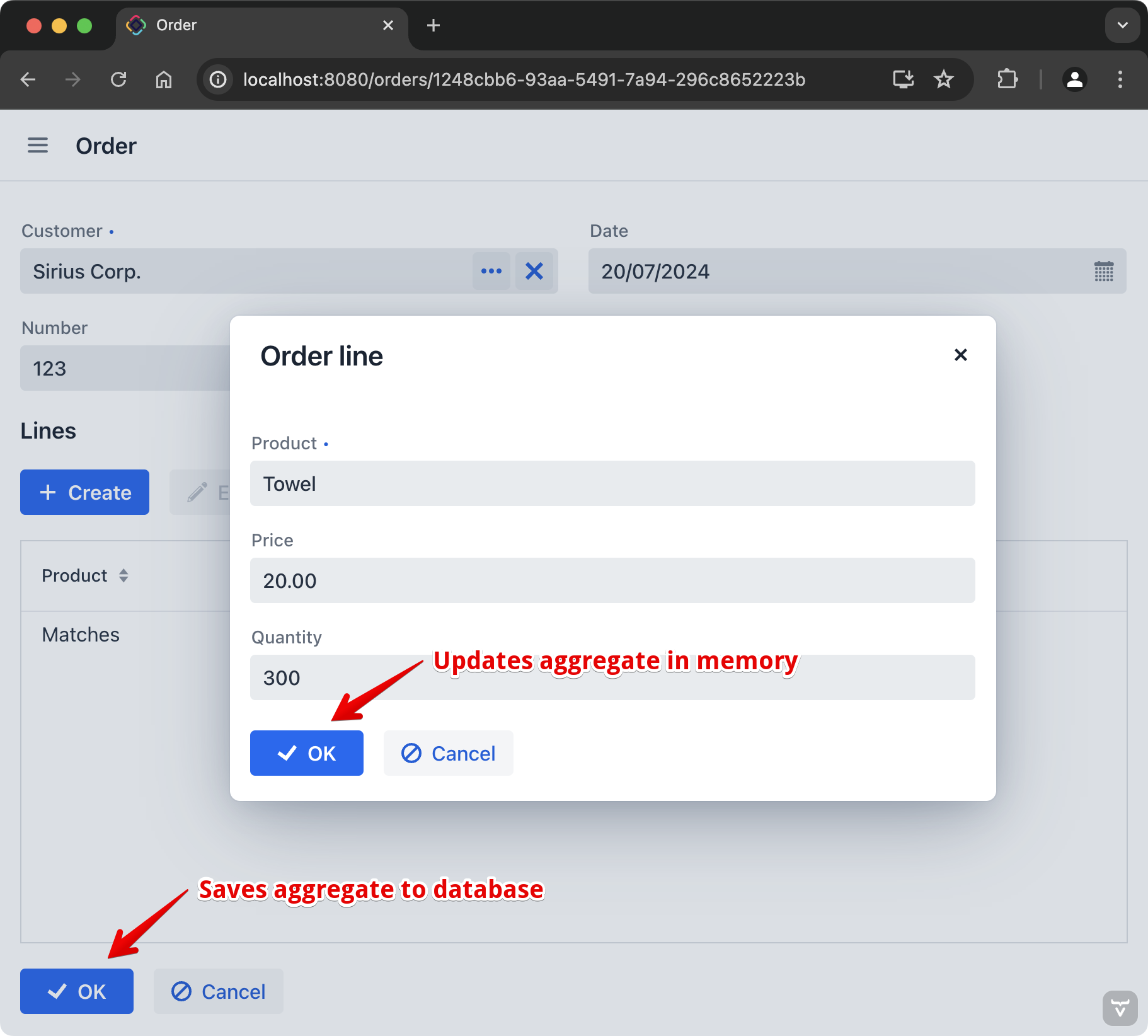This screenshot has width=1148, height=1036.
Task: Open a new browser tab
Action: coord(433,25)
